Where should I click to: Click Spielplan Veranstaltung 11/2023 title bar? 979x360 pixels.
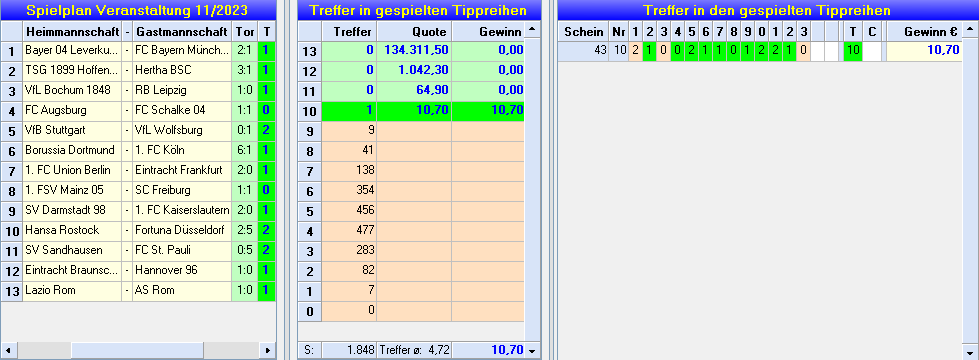[x=139, y=10]
